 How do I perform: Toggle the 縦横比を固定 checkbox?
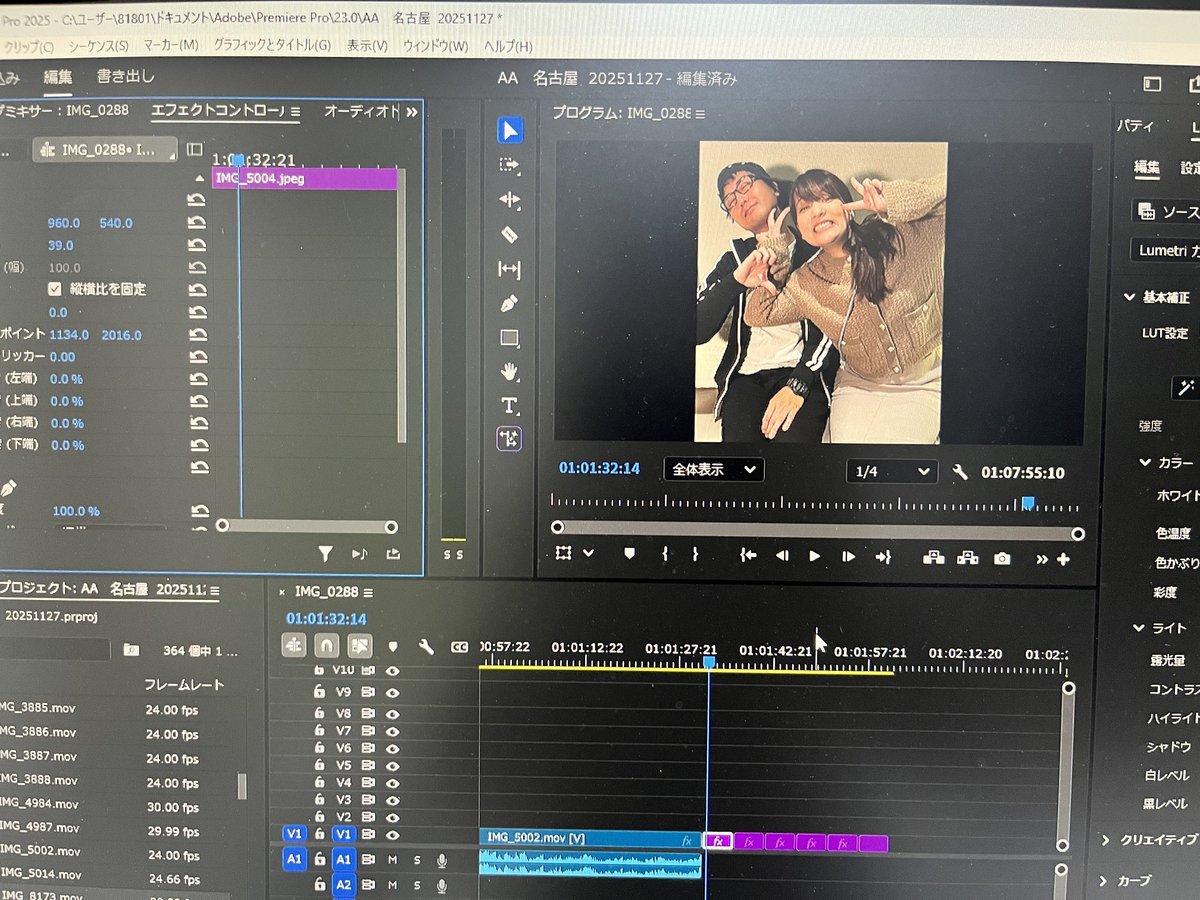(55, 289)
